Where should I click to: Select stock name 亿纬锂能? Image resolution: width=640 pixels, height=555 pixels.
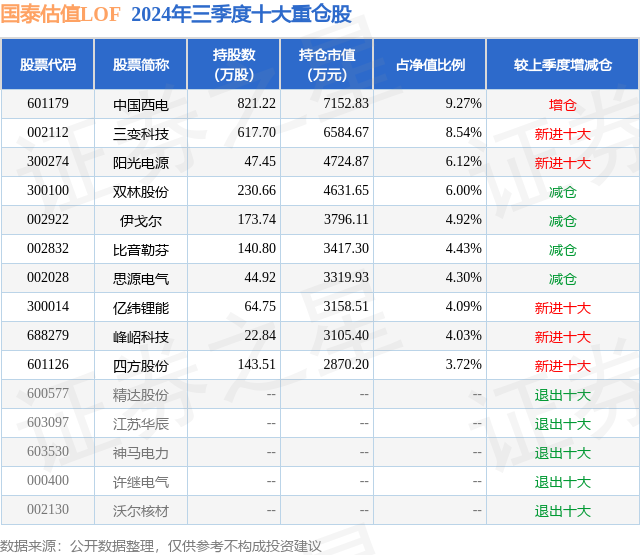pyautogui.click(x=141, y=308)
